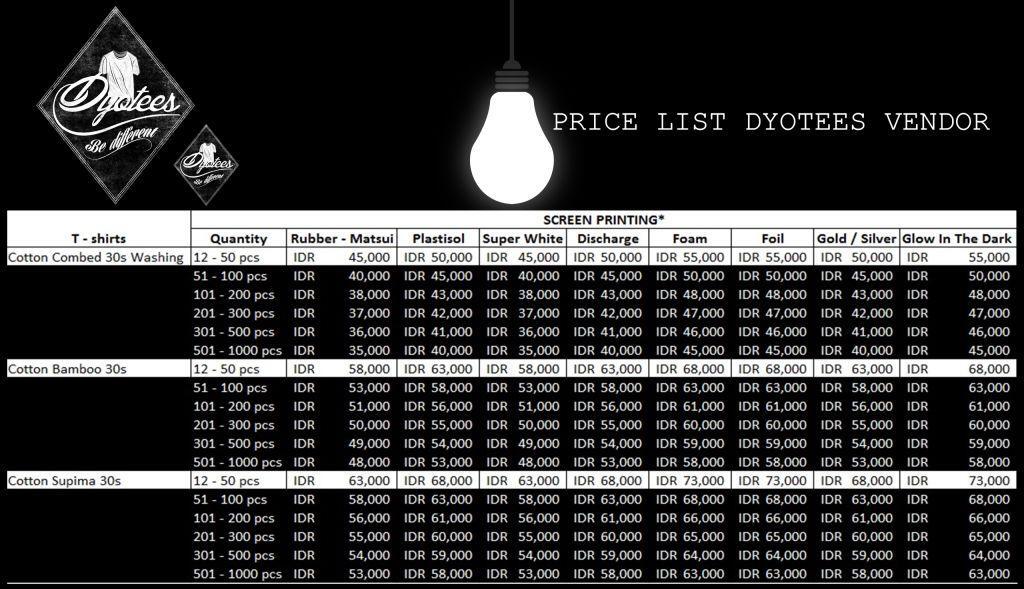This screenshot has height=589, width=1024.
Task: Click the Foam column header
Action: pos(690,238)
